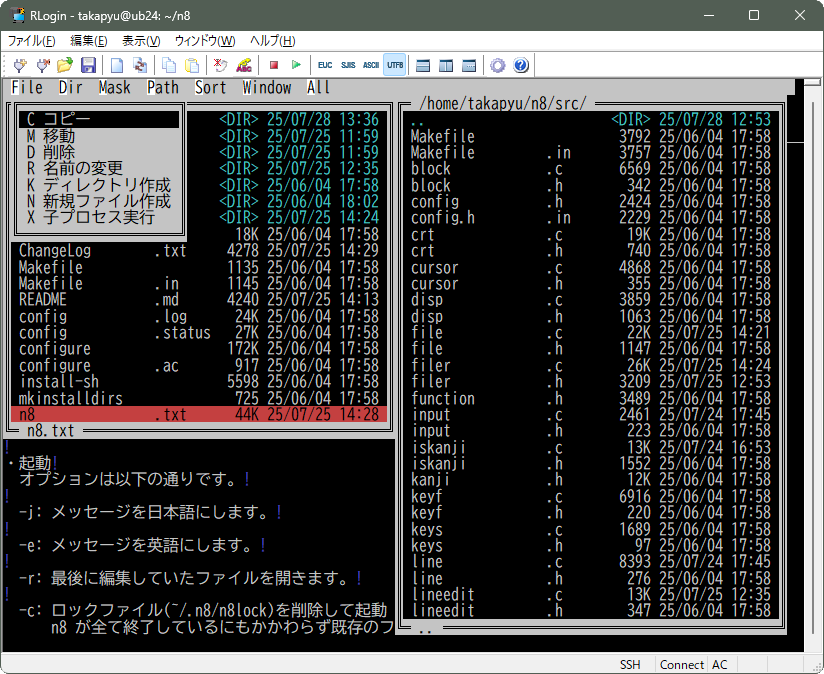Viewport: 824px width, 674px height.
Task: Switch encoding to SJIS
Action: [x=348, y=65]
